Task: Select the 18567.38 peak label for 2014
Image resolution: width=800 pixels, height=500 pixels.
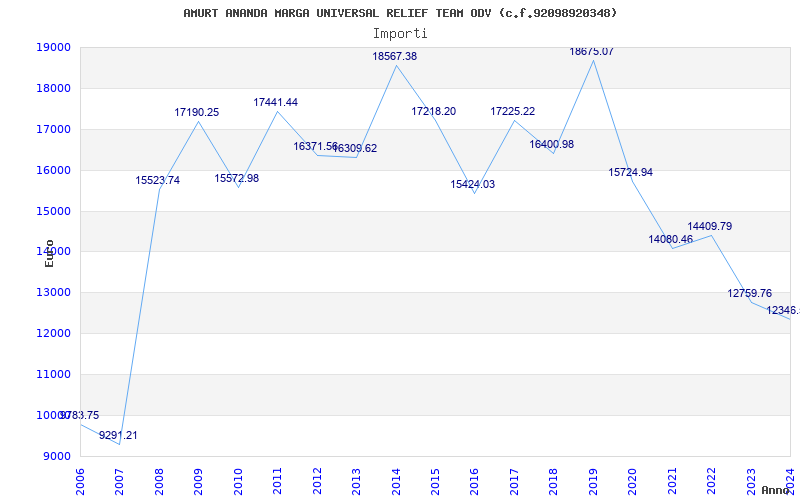Action: [x=395, y=57]
